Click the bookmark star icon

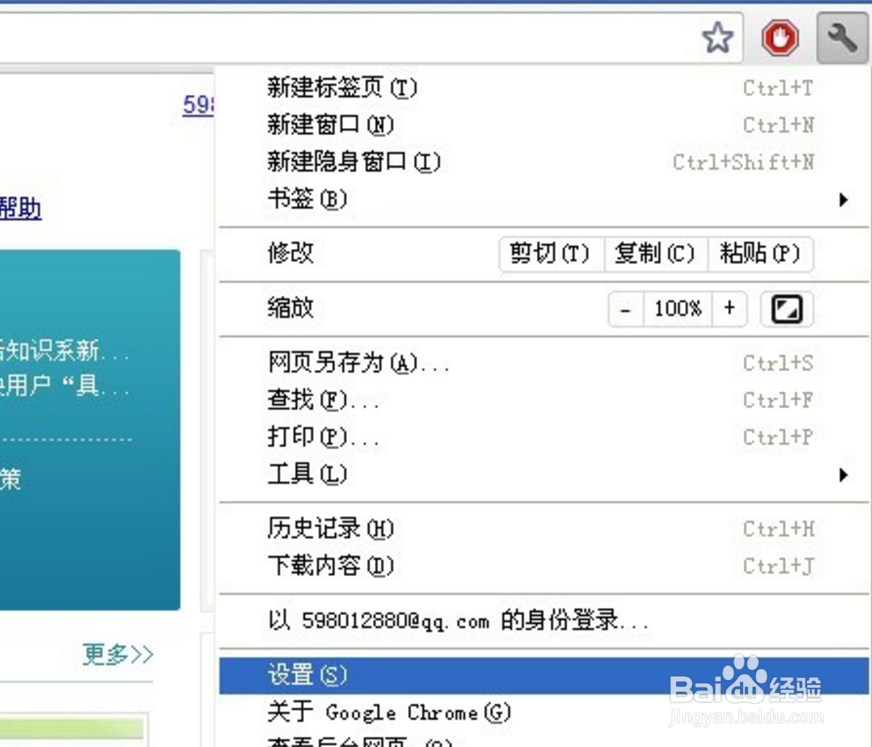click(x=717, y=38)
